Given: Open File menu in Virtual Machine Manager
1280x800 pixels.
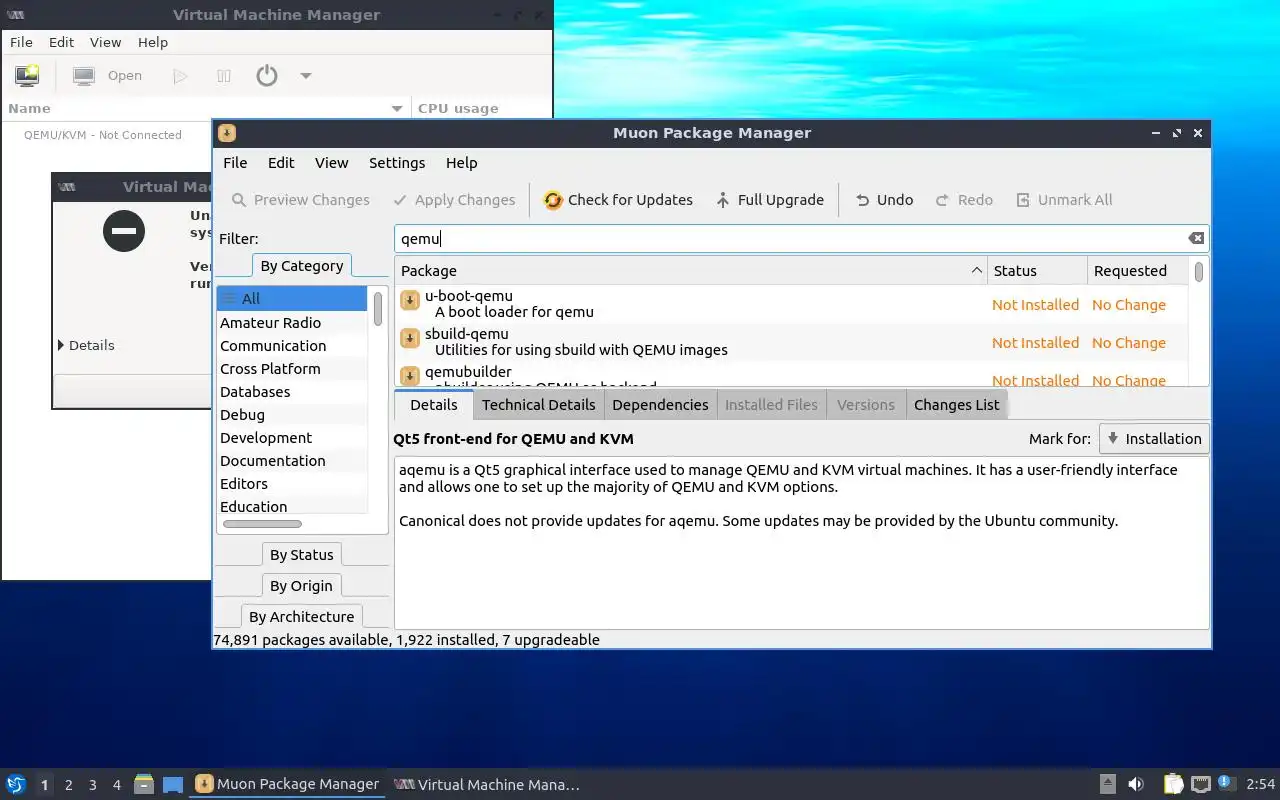Looking at the screenshot, I should (x=21, y=42).
